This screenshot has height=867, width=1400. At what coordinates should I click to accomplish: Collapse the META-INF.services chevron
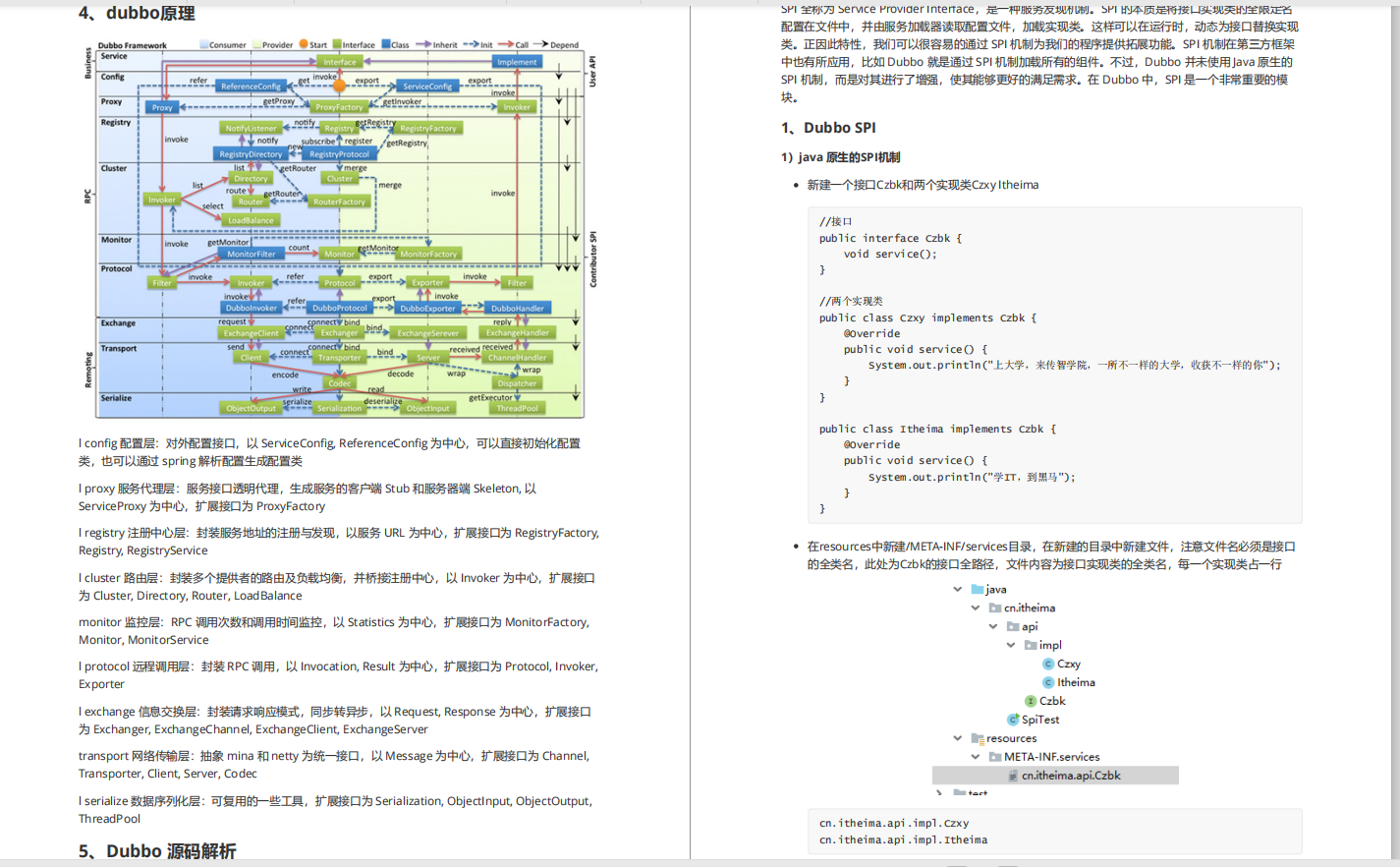click(975, 758)
